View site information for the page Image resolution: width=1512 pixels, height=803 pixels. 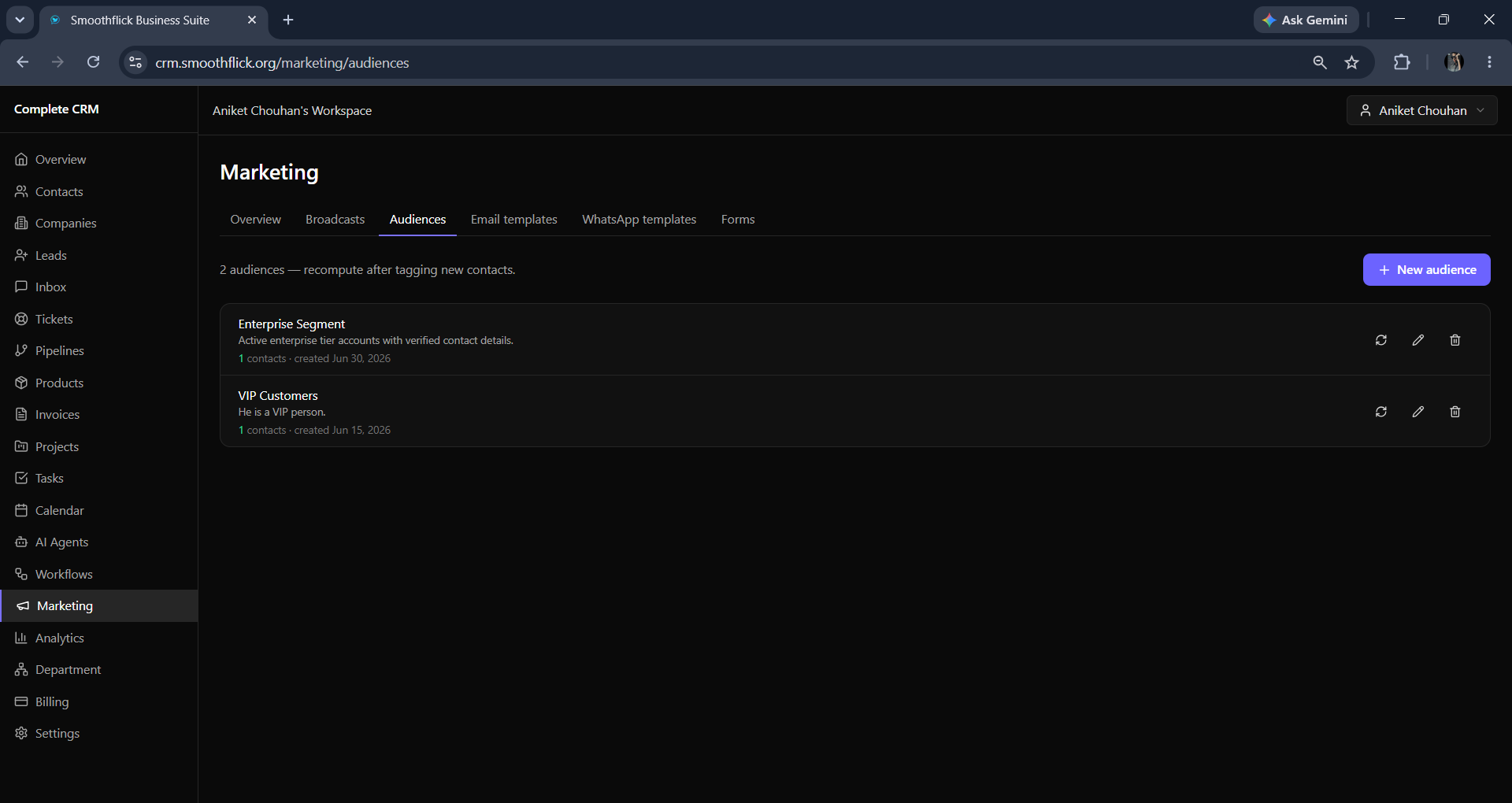(x=135, y=62)
